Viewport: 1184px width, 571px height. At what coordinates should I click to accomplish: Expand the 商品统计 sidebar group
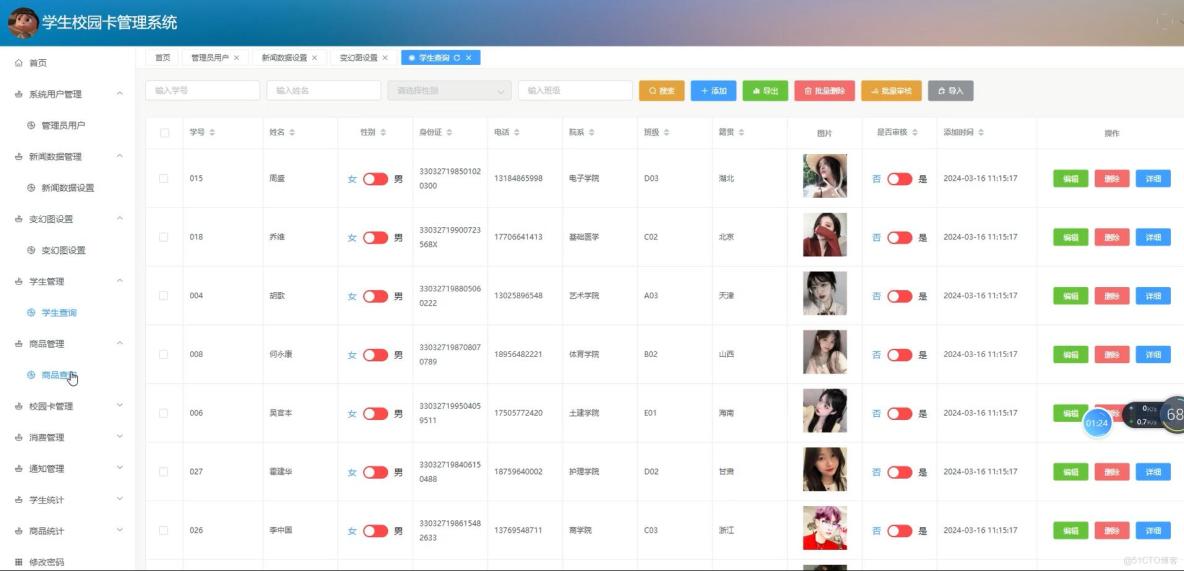tap(119, 531)
